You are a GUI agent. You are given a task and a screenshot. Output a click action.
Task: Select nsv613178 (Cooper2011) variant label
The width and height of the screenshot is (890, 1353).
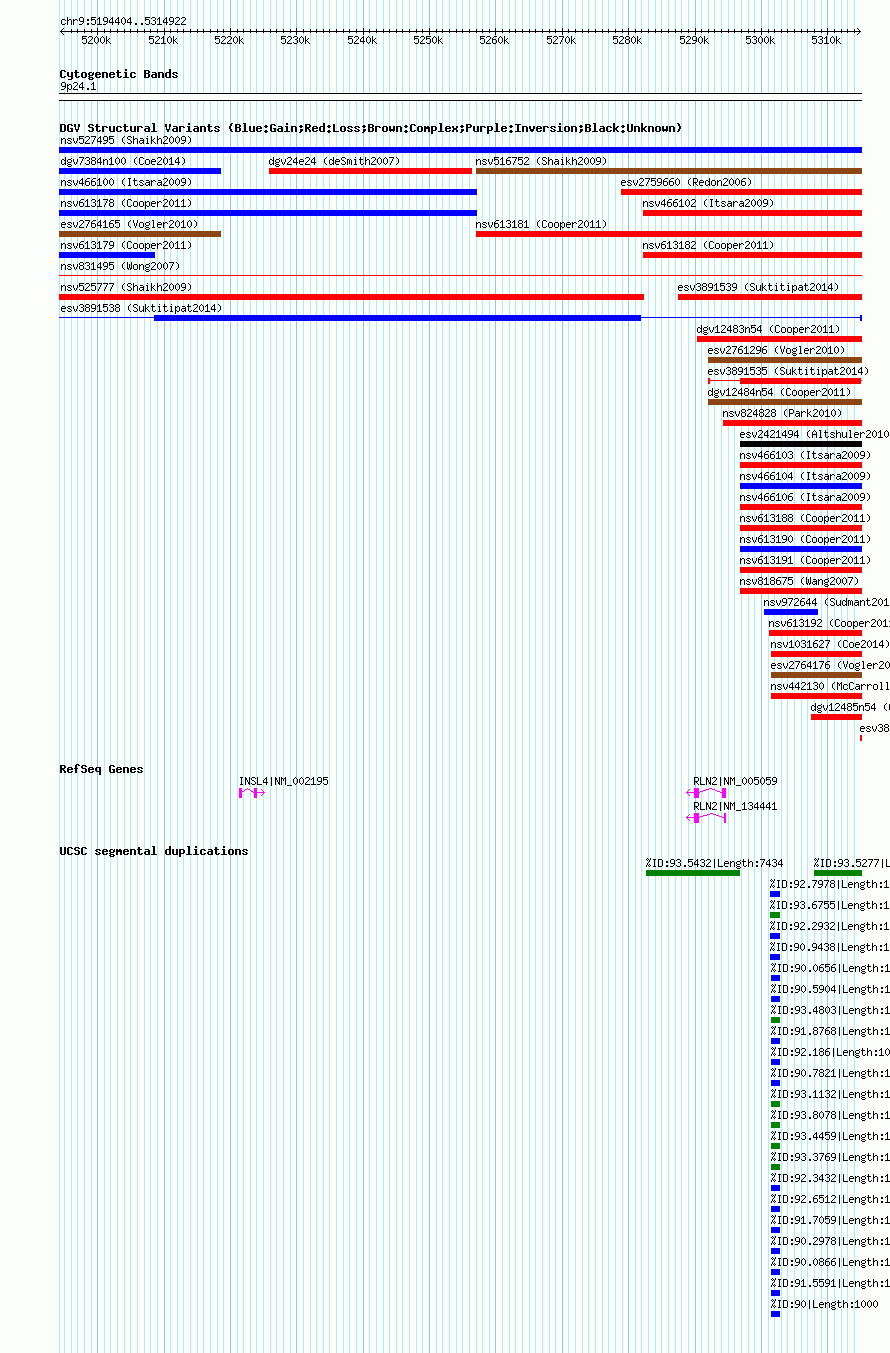pyautogui.click(x=126, y=203)
